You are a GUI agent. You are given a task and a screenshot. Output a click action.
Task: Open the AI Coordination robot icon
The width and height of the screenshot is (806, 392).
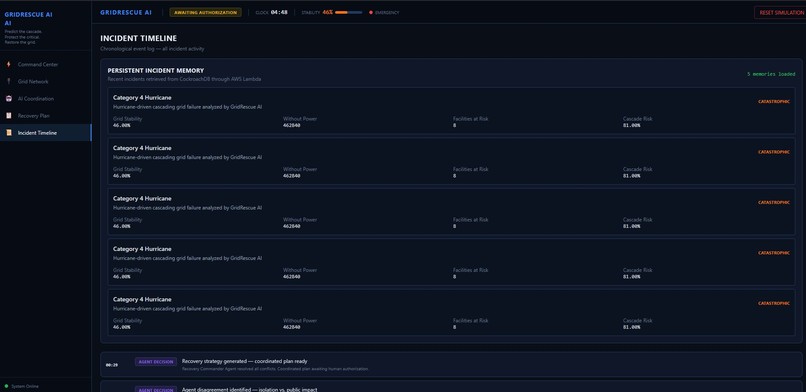tap(8, 99)
